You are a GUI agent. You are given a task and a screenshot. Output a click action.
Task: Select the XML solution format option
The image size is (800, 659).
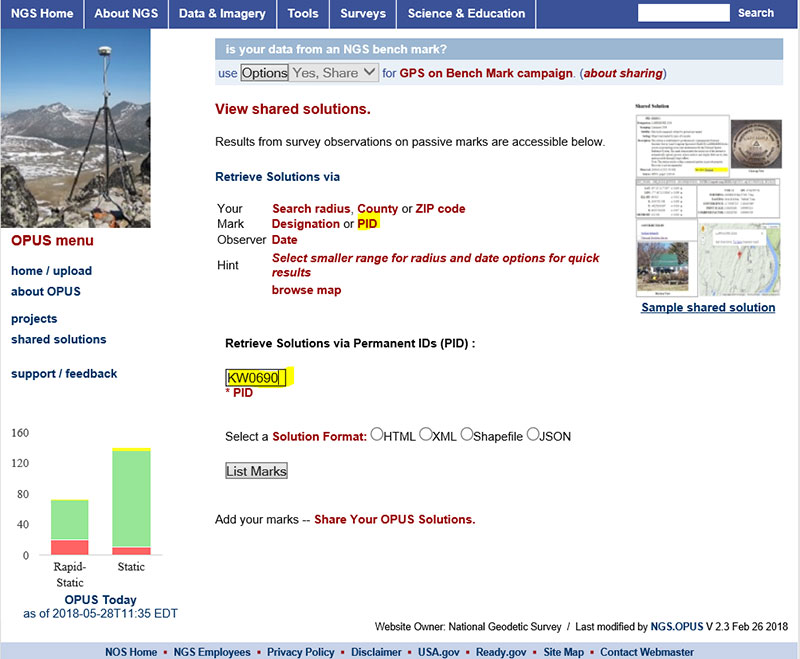pyautogui.click(x=425, y=435)
